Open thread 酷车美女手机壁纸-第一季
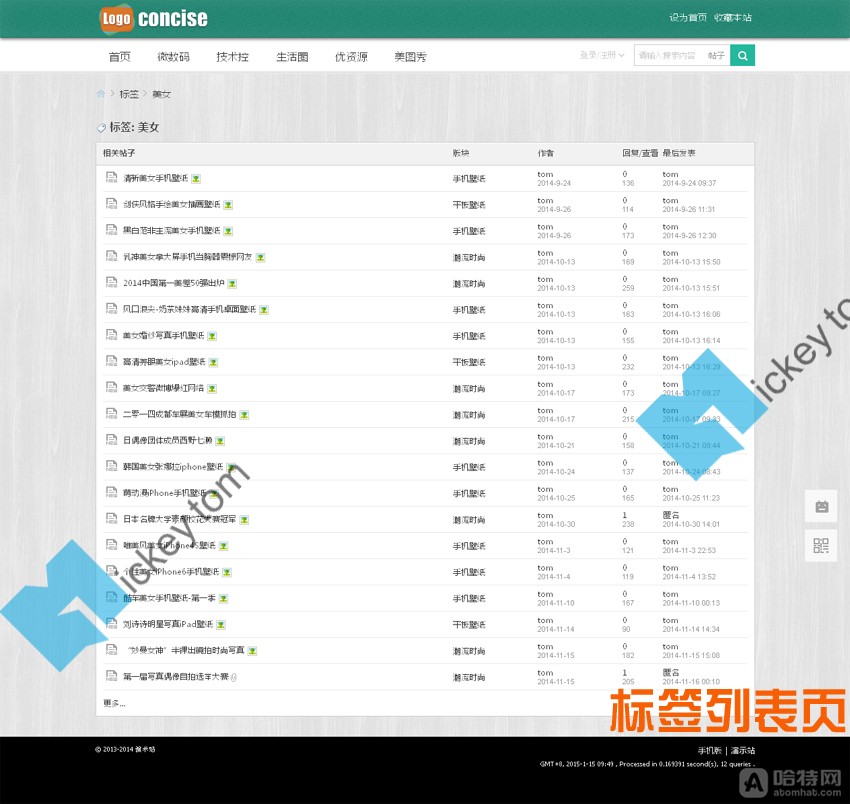Screen dimensions: 850x804 click(169, 598)
